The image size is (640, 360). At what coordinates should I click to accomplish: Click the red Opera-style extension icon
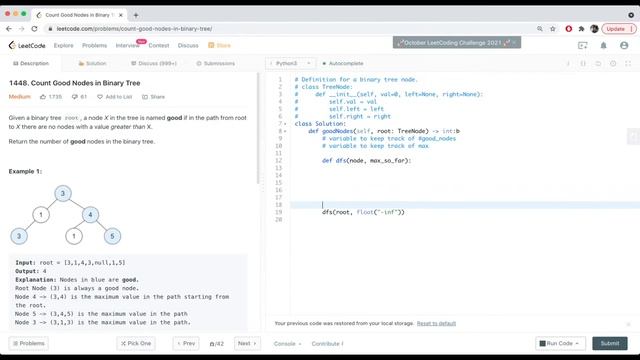569,29
